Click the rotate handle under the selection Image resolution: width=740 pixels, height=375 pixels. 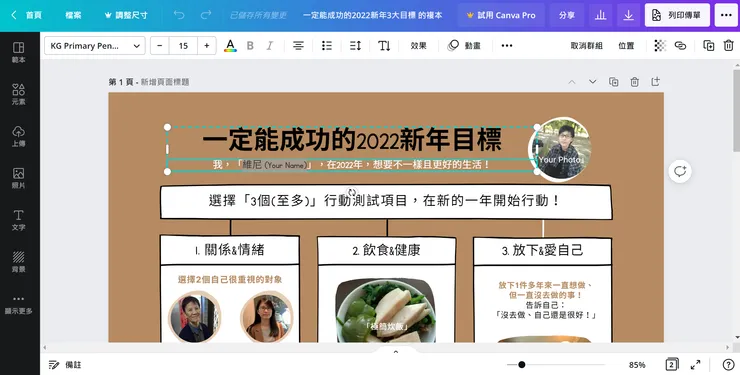[352, 192]
